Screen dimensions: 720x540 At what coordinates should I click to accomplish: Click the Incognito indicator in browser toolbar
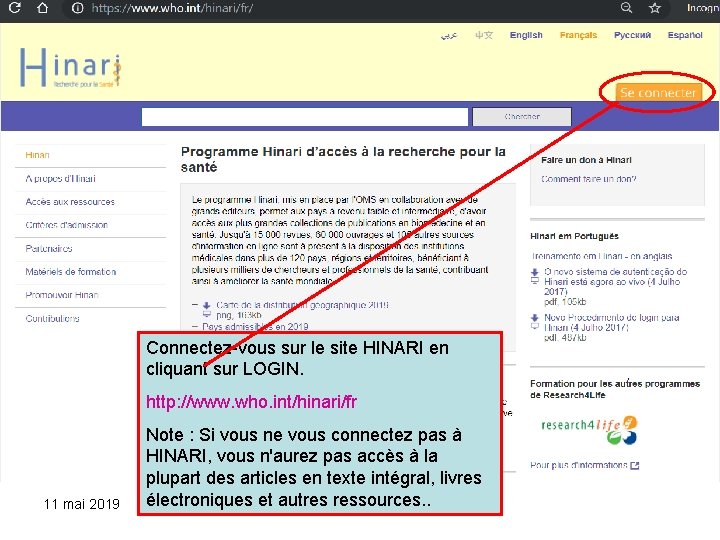pos(703,8)
